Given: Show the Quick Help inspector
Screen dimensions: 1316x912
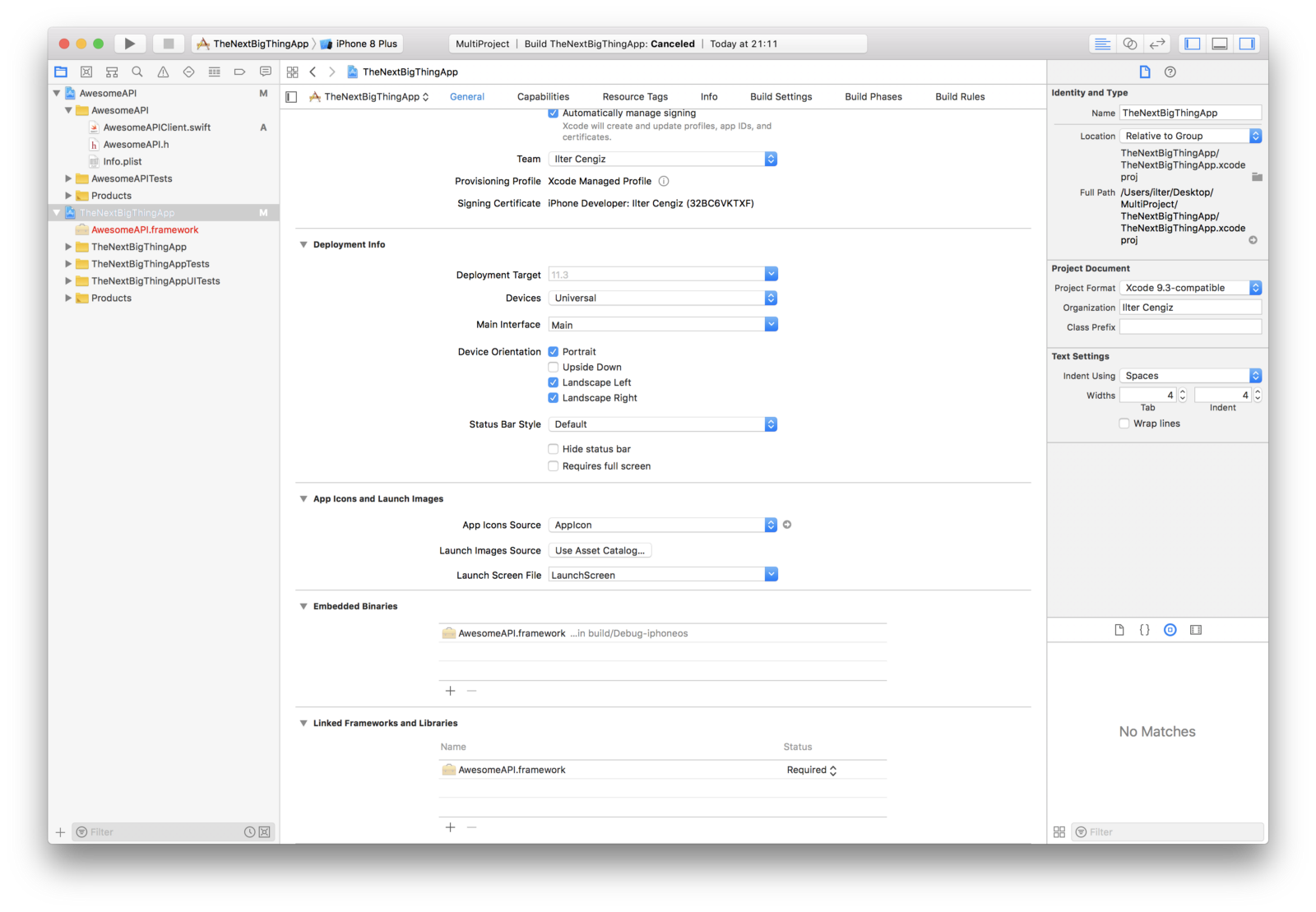Looking at the screenshot, I should point(1170,72).
